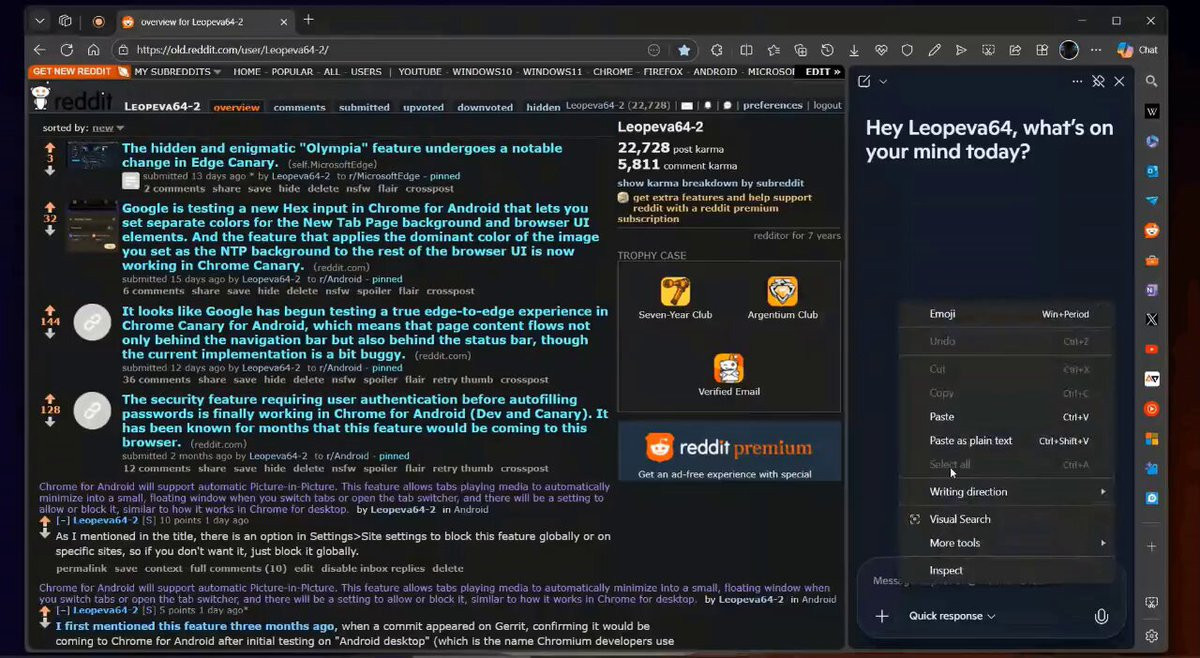Downvote the 144-point edge-to-edge post
The height and width of the screenshot is (658, 1200).
[x=50, y=333]
